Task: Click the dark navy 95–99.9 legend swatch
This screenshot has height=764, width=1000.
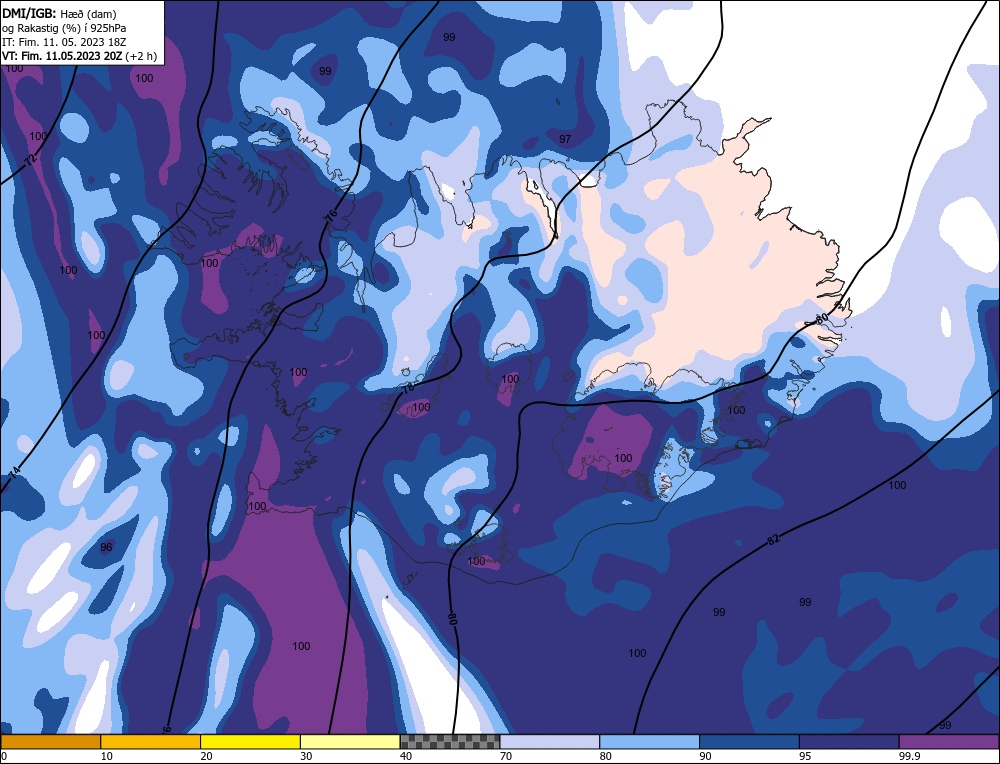Action: coord(849,742)
